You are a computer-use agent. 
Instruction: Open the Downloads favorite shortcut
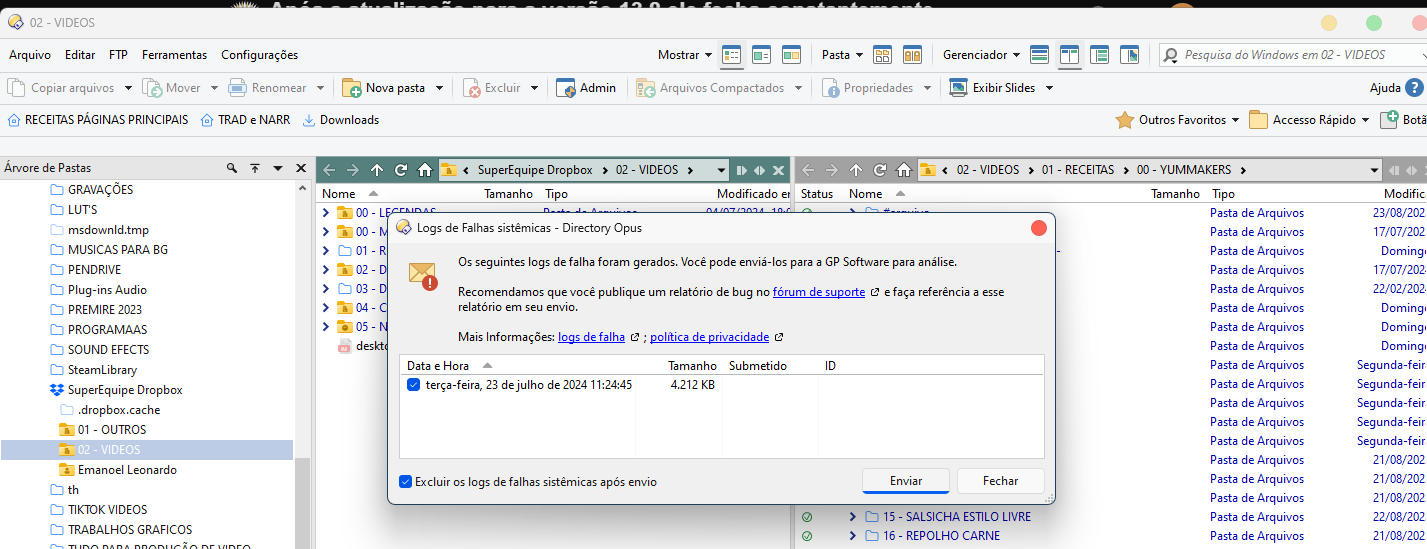[x=340, y=120]
